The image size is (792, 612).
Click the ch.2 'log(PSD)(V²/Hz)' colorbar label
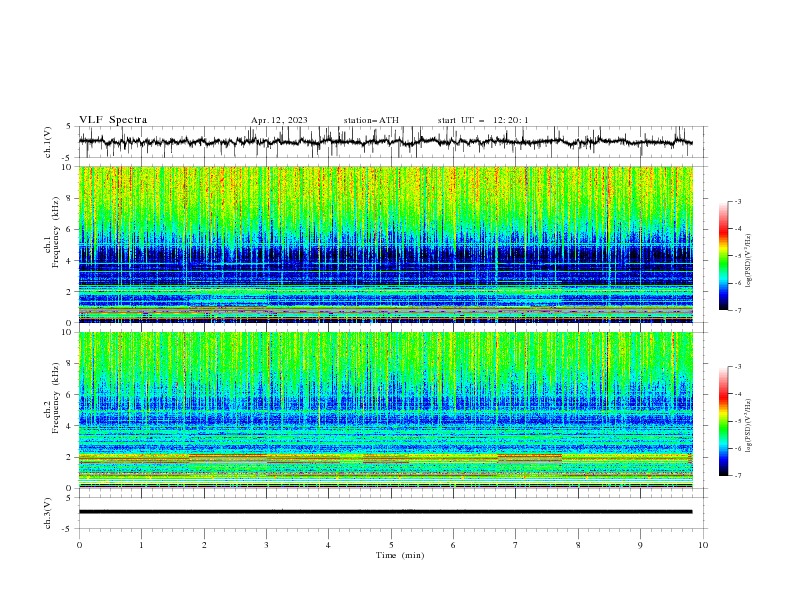(748, 425)
